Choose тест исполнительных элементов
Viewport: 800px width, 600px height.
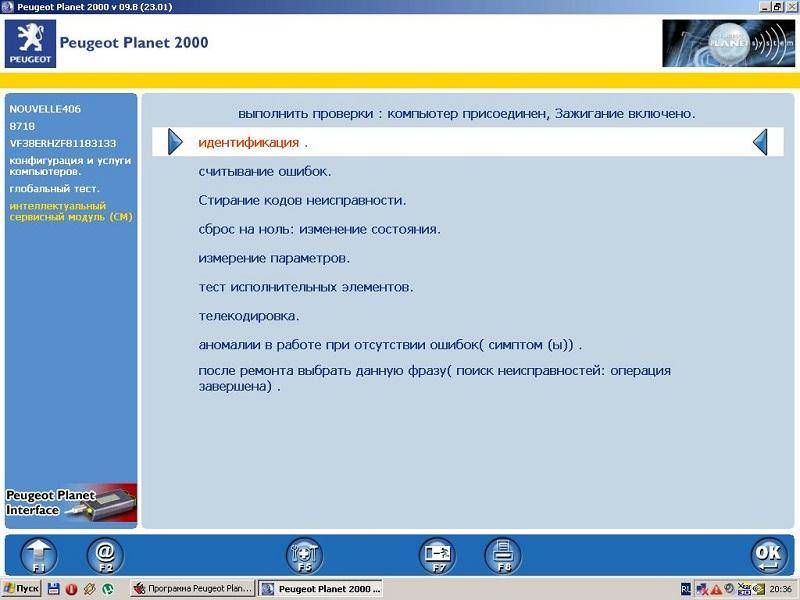point(306,287)
